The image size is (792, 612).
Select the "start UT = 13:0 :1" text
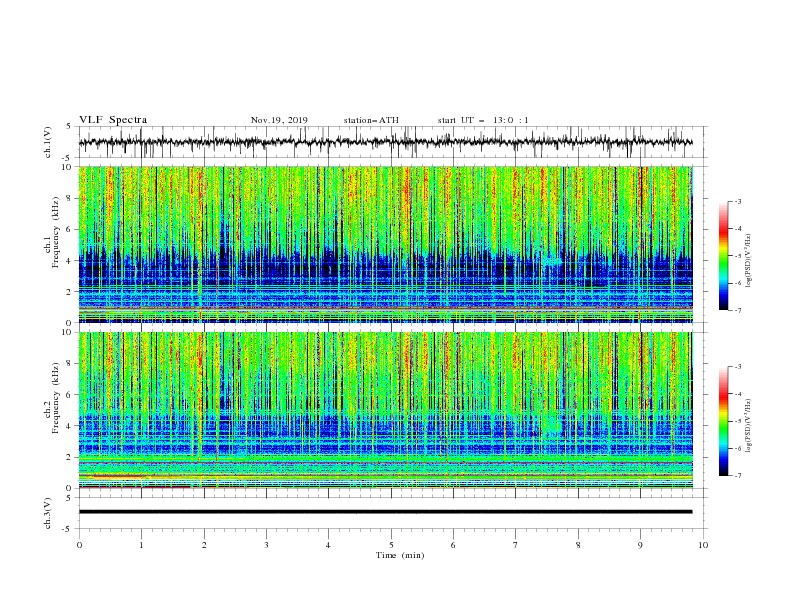483,120
